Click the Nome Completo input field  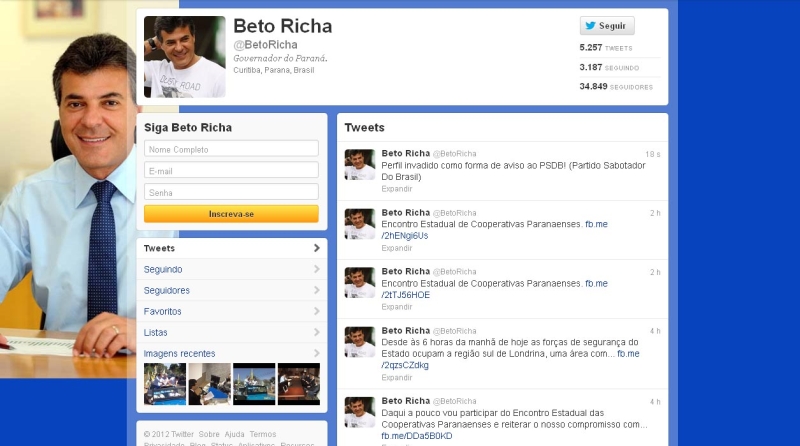[231, 149]
